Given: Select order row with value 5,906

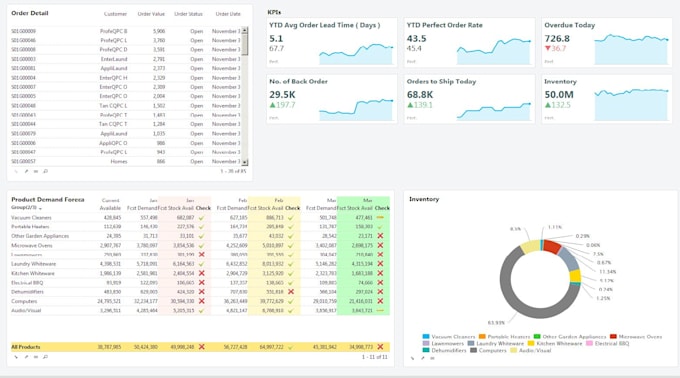Looking at the screenshot, I should [x=126, y=31].
